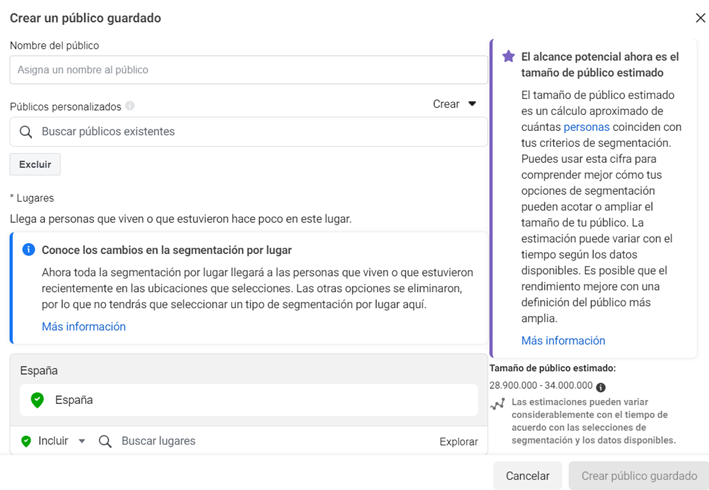Click green location pin beside España
Viewport: 709px width, 490px height.
[x=37, y=400]
